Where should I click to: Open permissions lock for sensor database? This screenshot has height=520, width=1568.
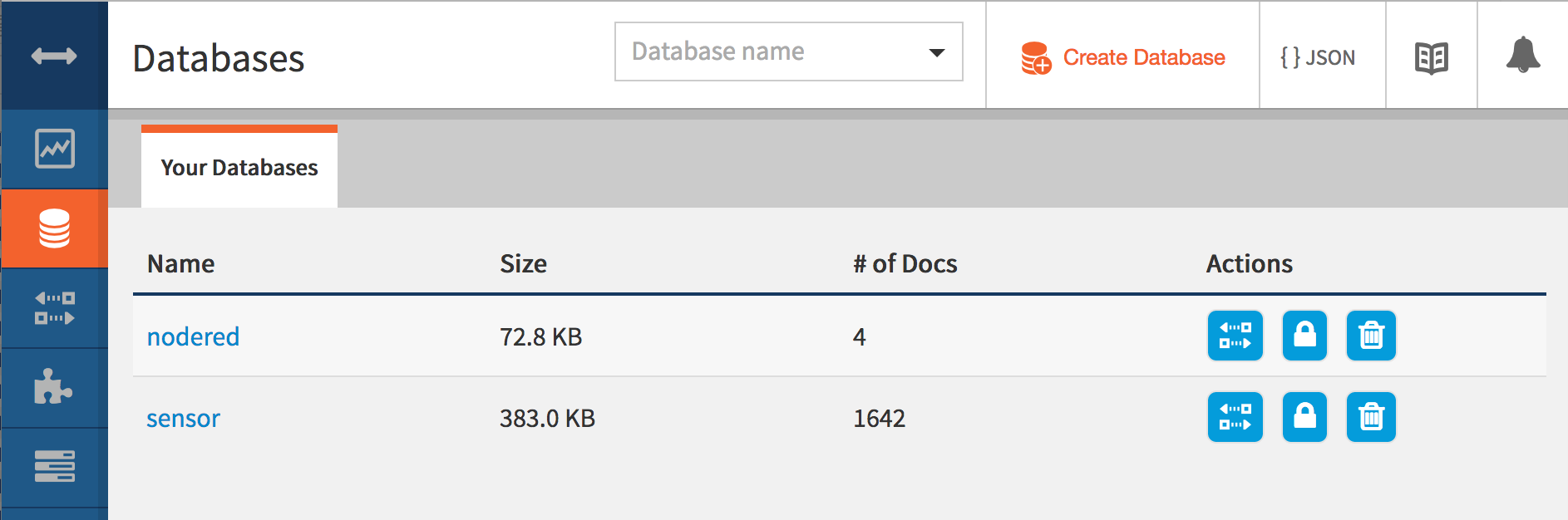[1304, 417]
